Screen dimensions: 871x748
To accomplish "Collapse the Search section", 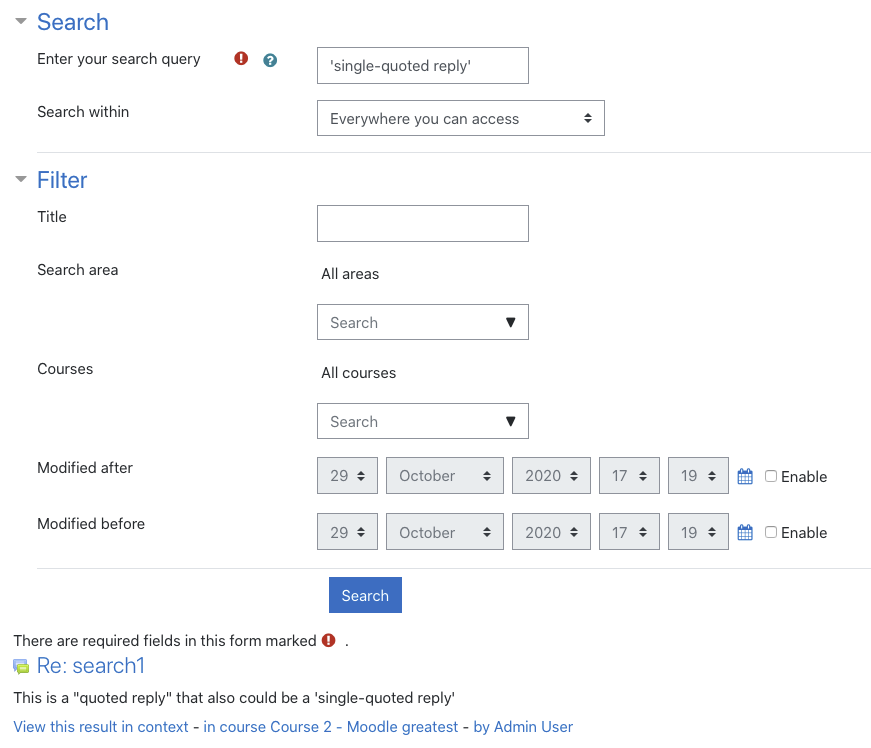I will (x=21, y=22).
